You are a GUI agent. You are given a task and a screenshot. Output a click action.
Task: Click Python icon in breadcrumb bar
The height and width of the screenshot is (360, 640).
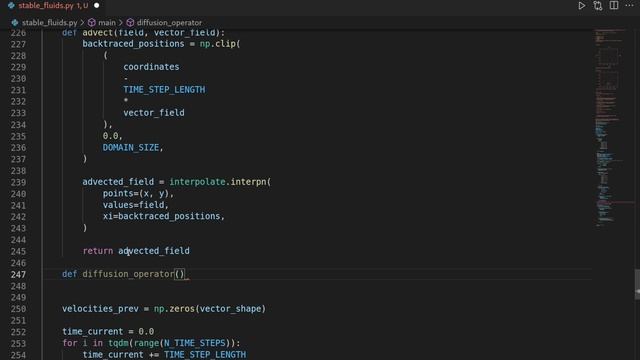pyautogui.click(x=15, y=23)
